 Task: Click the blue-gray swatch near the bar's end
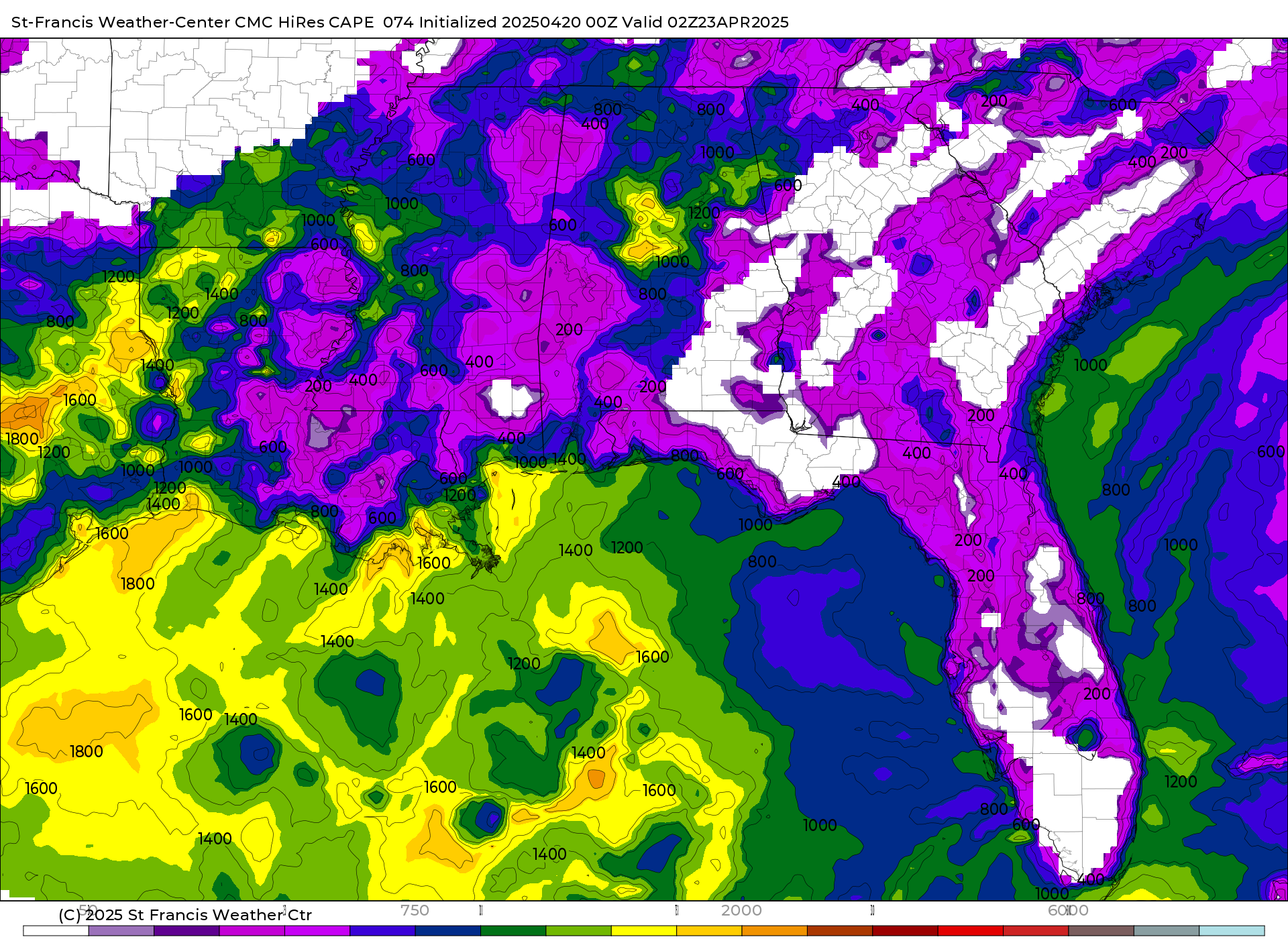pos(1167,931)
